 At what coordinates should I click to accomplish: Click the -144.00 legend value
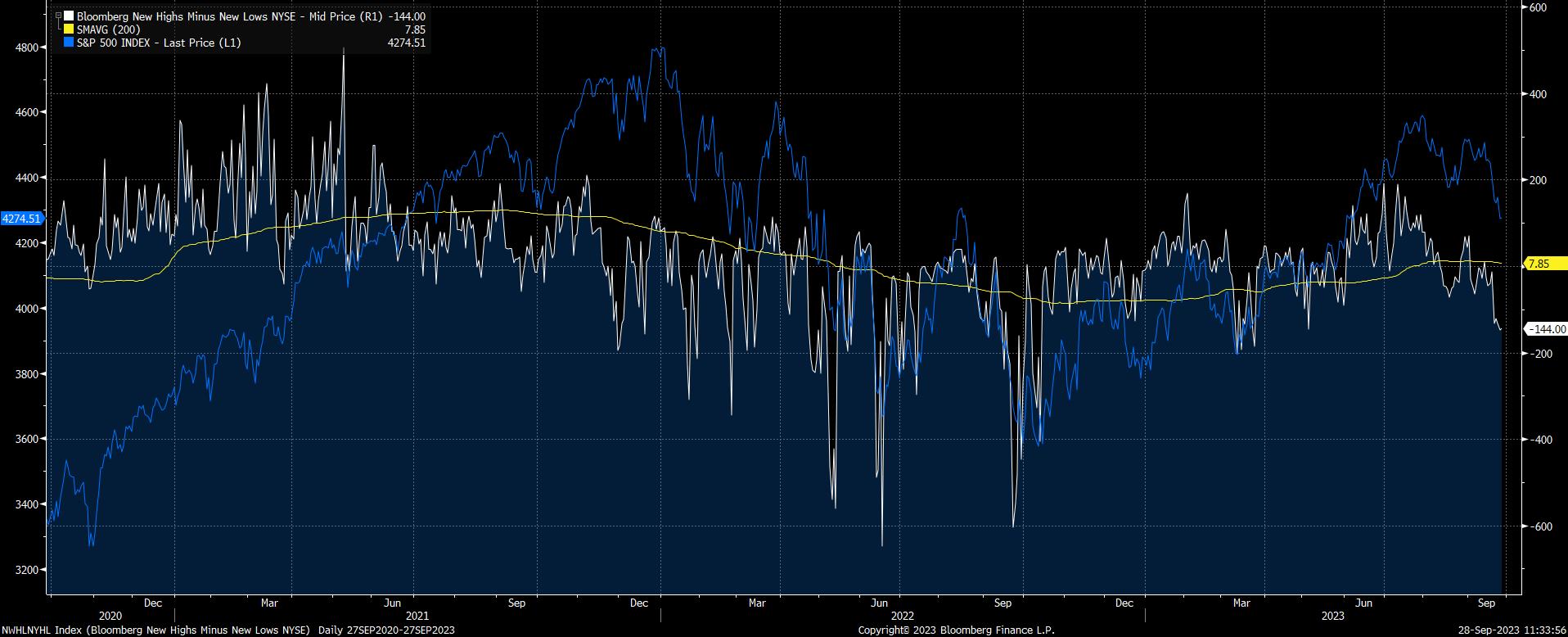pyautogui.click(x=405, y=16)
